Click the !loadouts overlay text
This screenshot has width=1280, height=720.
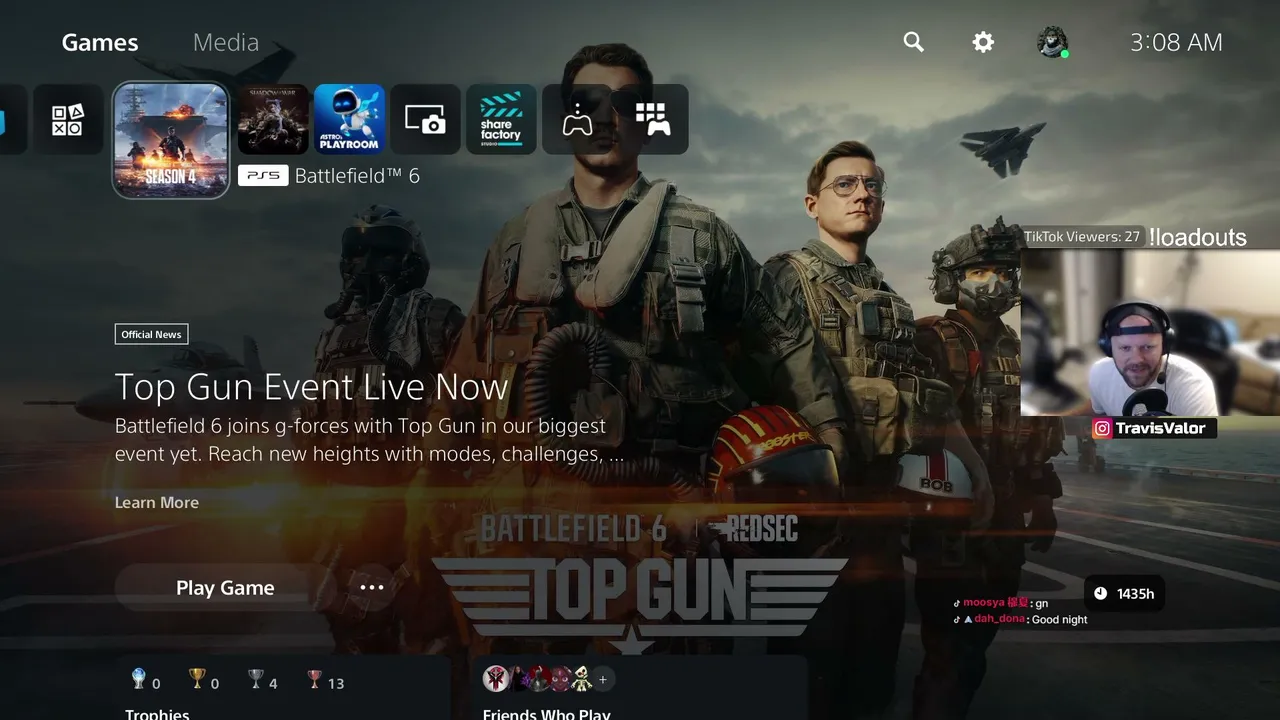click(x=1198, y=237)
